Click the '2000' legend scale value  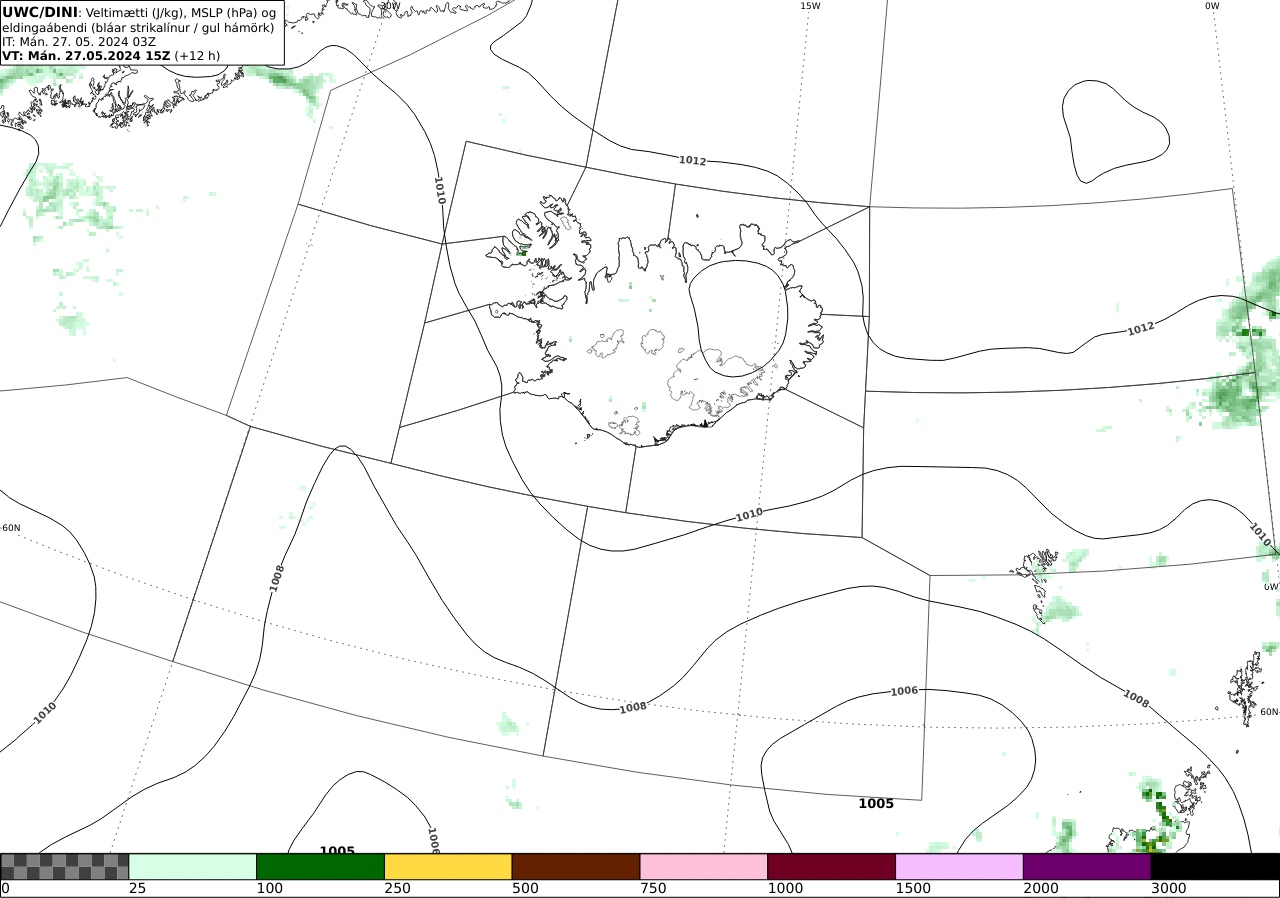pos(1041,888)
